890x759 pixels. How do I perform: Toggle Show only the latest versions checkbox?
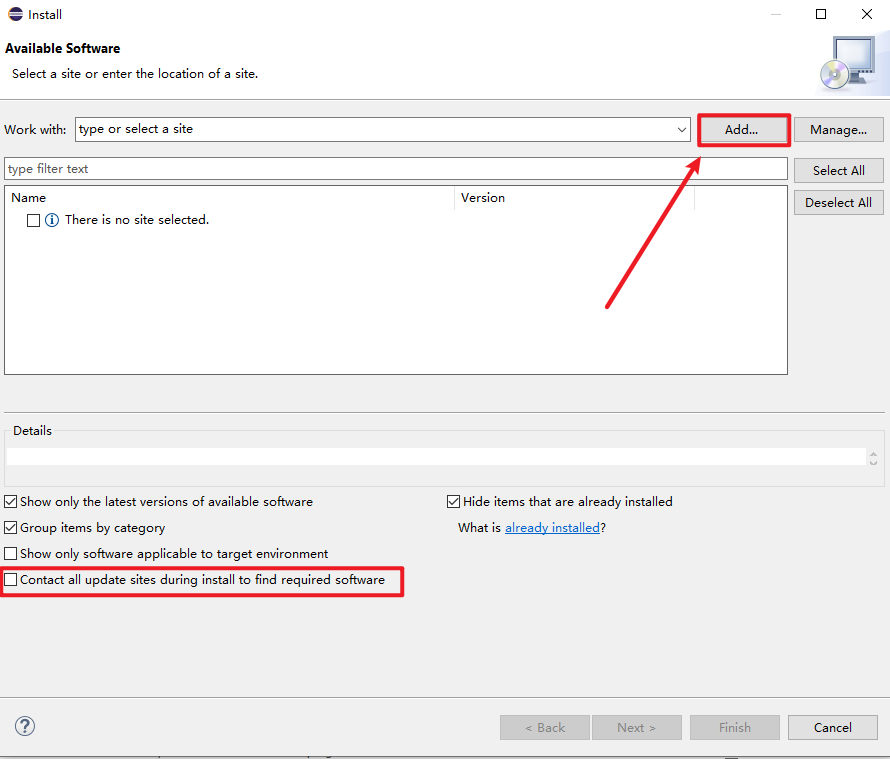coord(11,502)
